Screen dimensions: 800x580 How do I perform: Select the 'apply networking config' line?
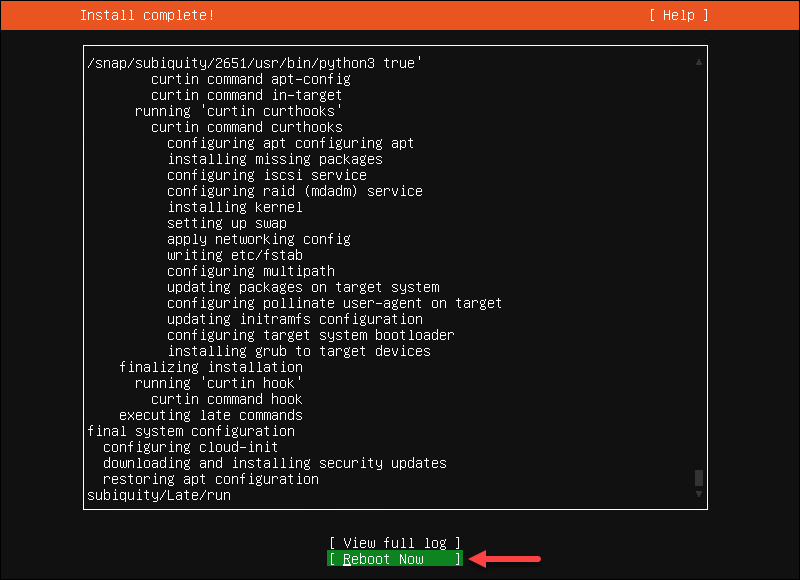point(259,239)
